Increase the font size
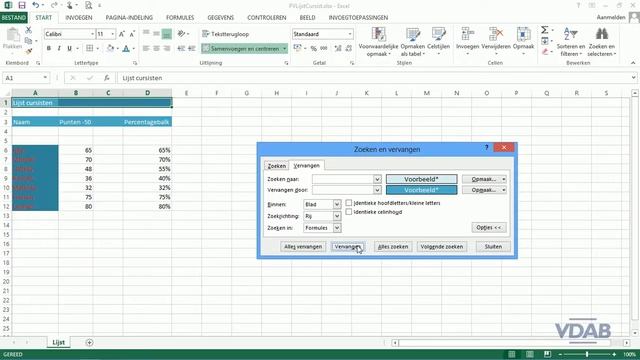The image size is (640, 360). (x=122, y=34)
